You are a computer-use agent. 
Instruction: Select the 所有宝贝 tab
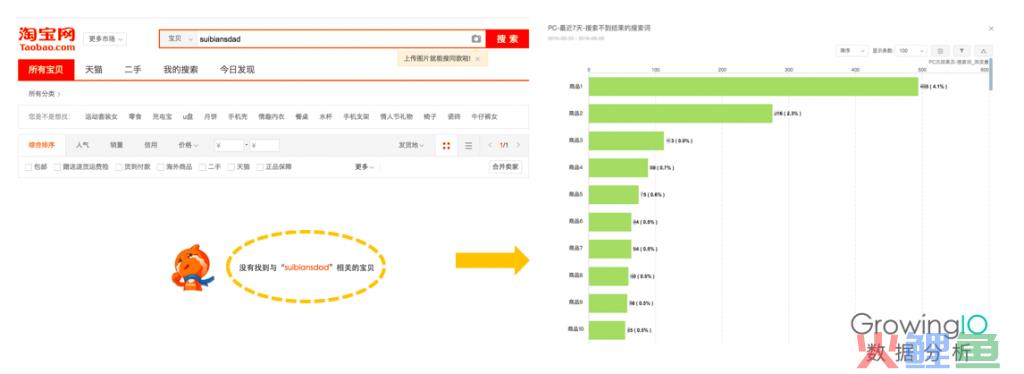[x=46, y=69]
